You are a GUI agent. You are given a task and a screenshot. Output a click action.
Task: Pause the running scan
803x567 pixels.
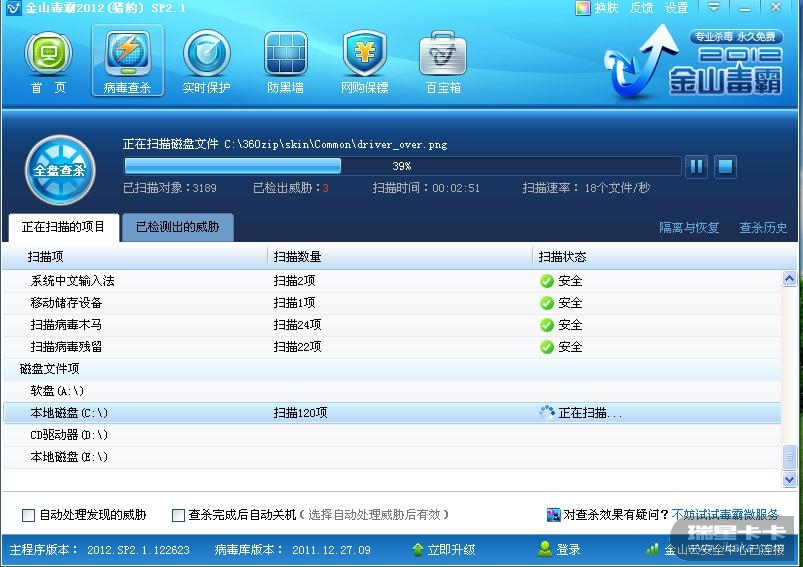click(696, 166)
